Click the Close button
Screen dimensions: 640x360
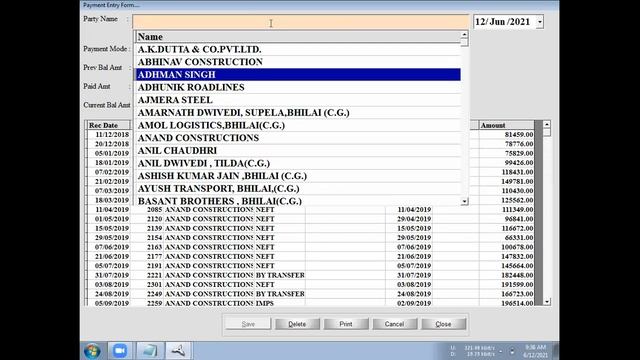pyautogui.click(x=443, y=324)
